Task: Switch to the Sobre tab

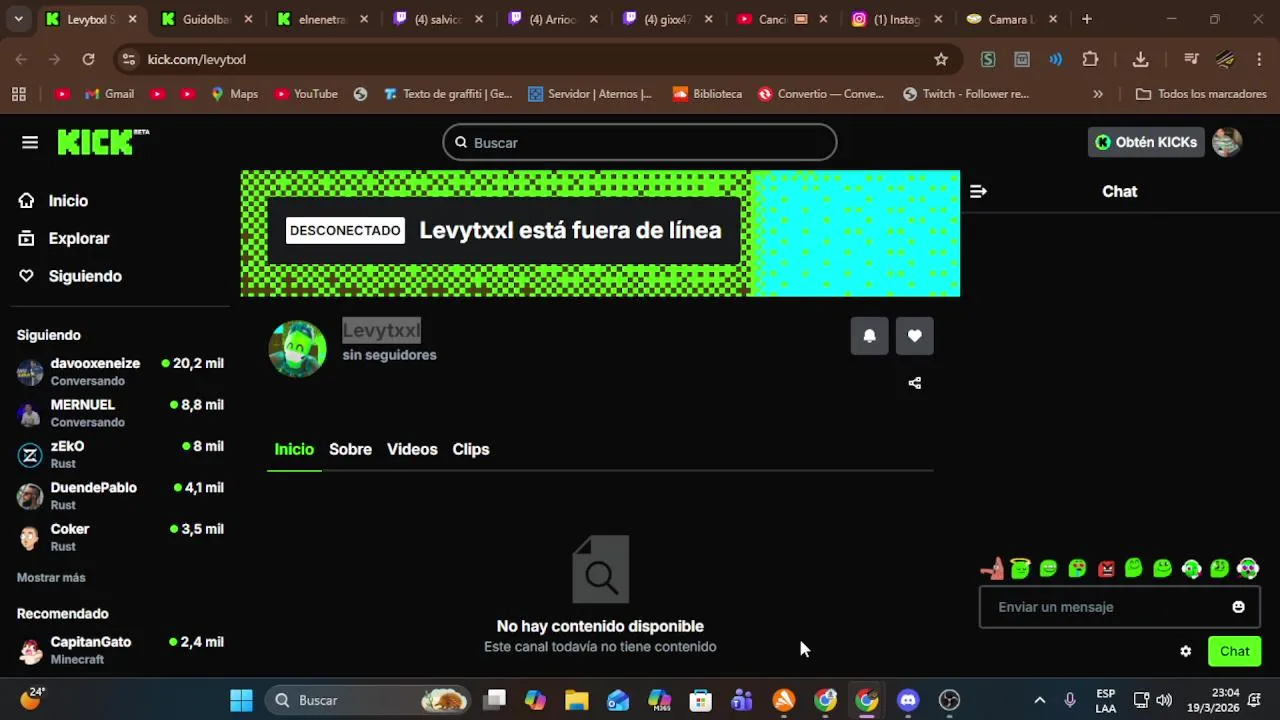Action: [350, 450]
